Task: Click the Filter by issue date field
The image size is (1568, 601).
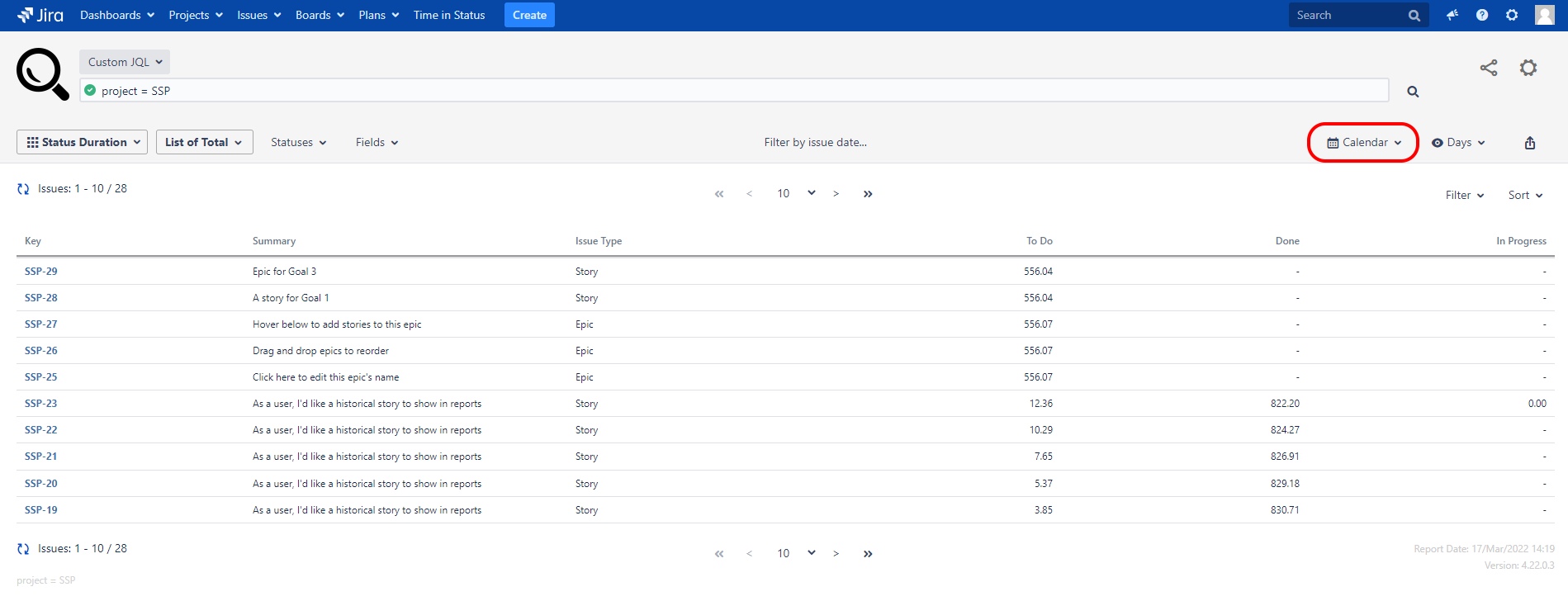Action: tap(815, 143)
